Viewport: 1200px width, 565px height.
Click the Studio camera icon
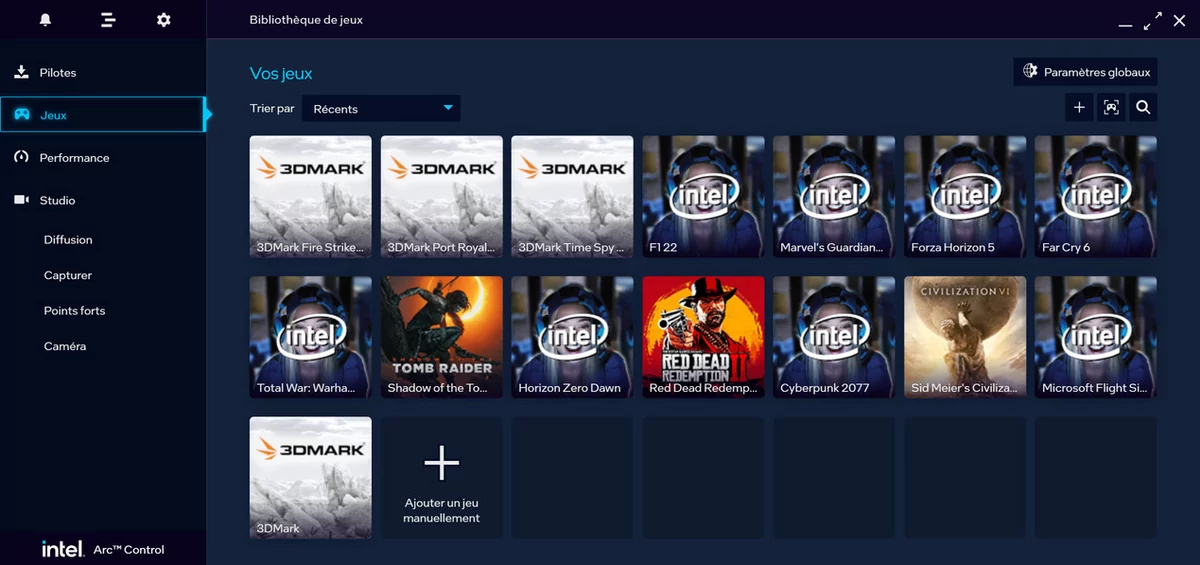pos(21,200)
